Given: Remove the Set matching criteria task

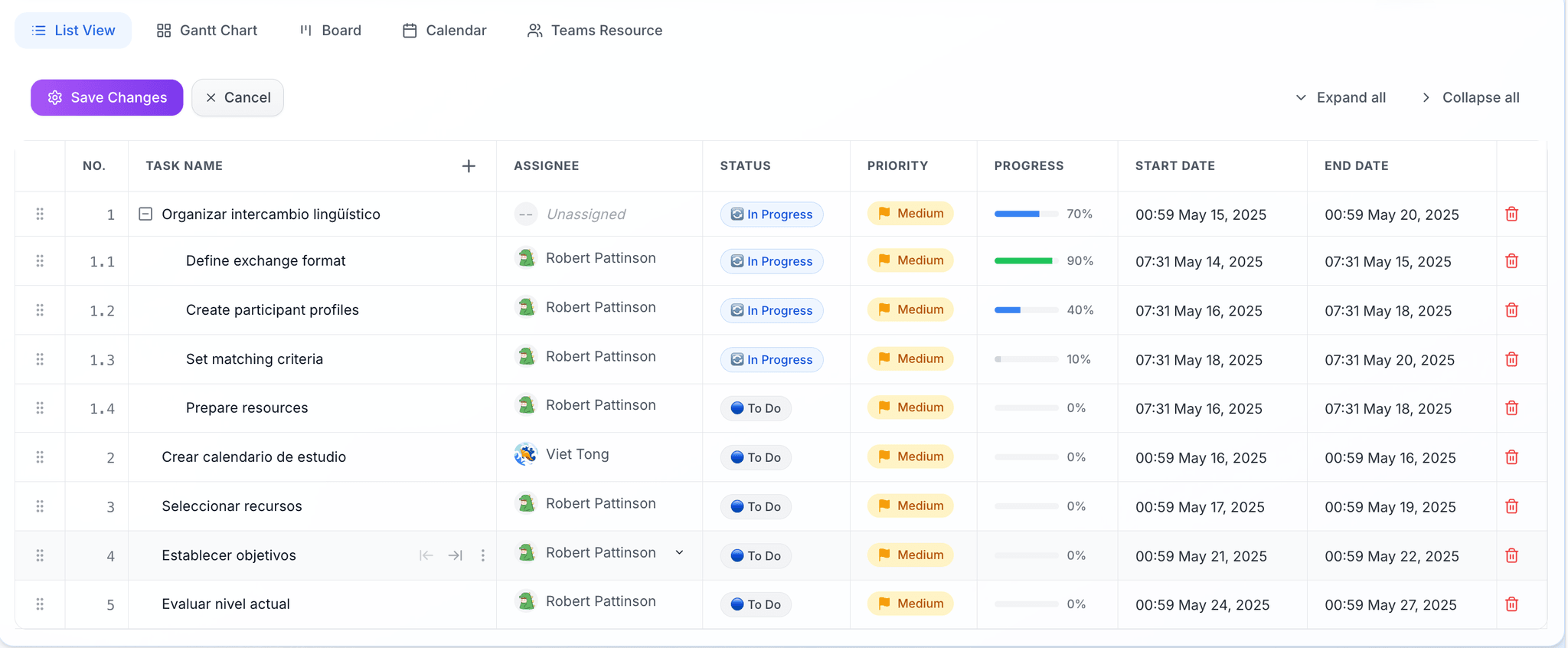Looking at the screenshot, I should [x=1511, y=359].
